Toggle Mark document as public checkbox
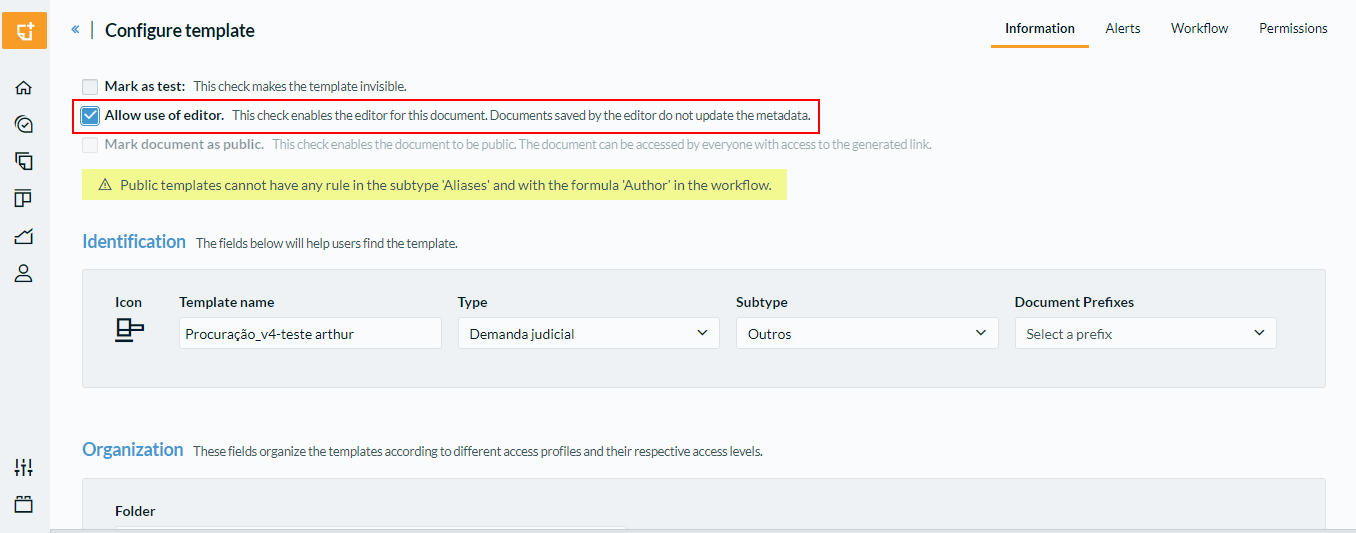Screen dimensions: 1356x533 [x=90, y=145]
